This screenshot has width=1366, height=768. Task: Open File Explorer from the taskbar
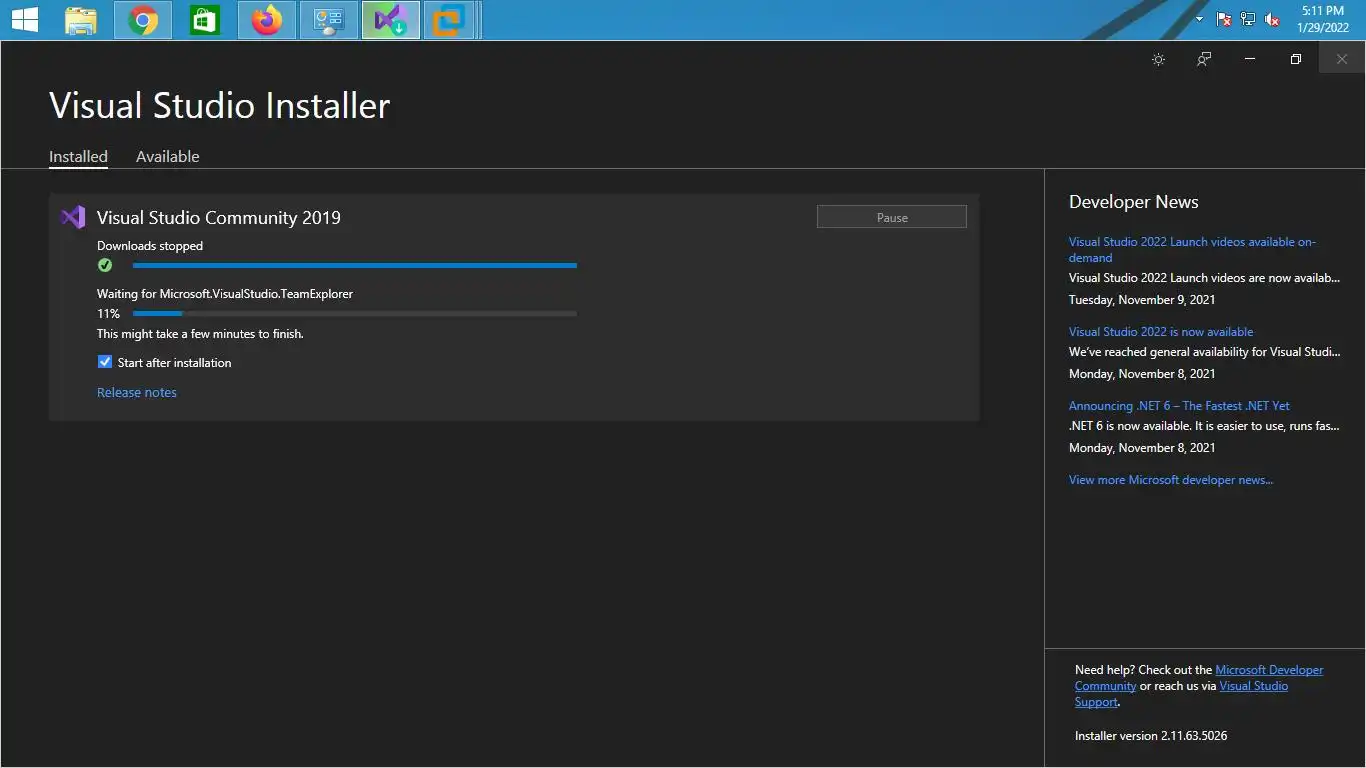81,20
